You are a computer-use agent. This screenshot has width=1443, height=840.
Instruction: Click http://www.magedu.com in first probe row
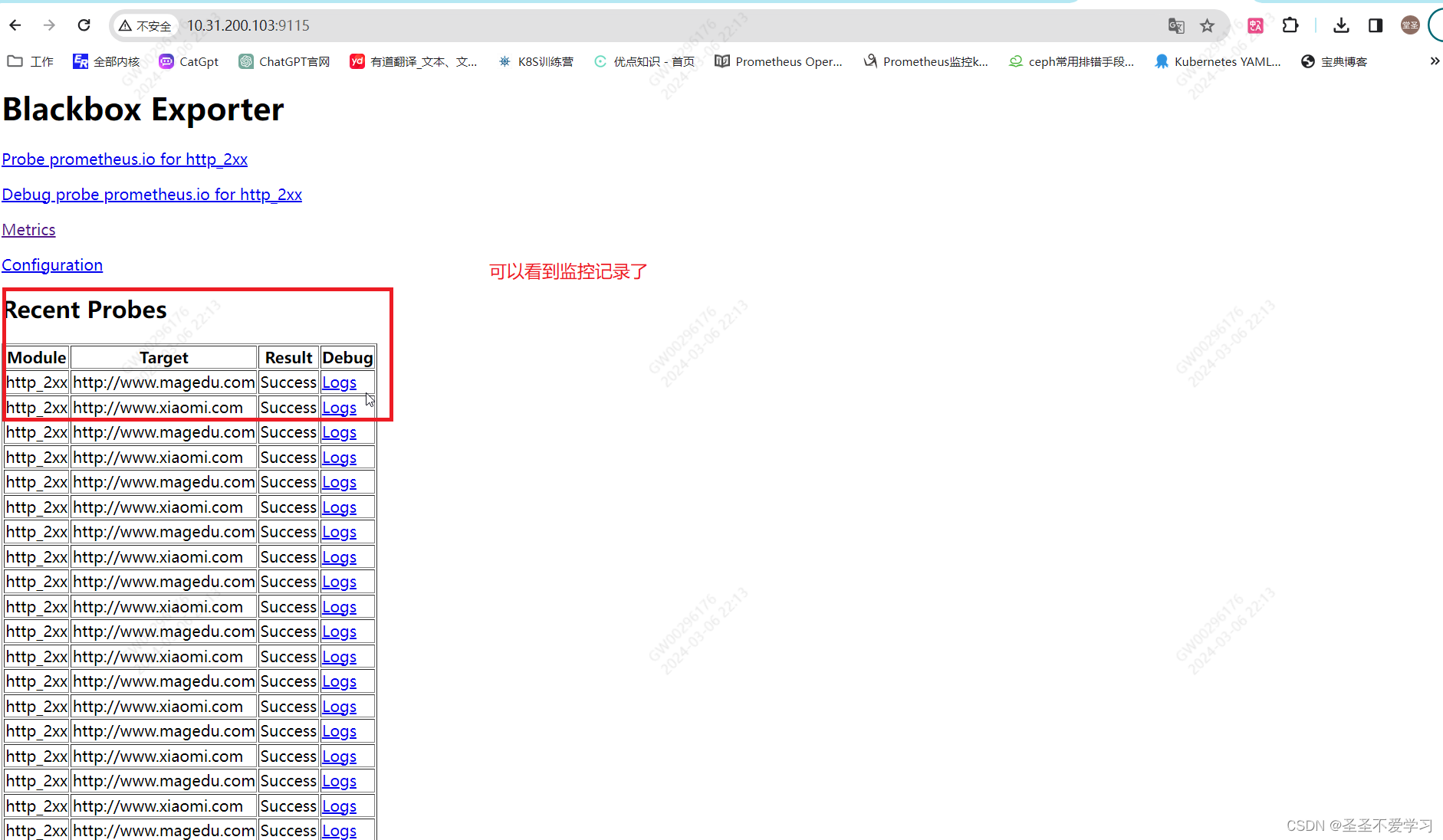coord(164,382)
